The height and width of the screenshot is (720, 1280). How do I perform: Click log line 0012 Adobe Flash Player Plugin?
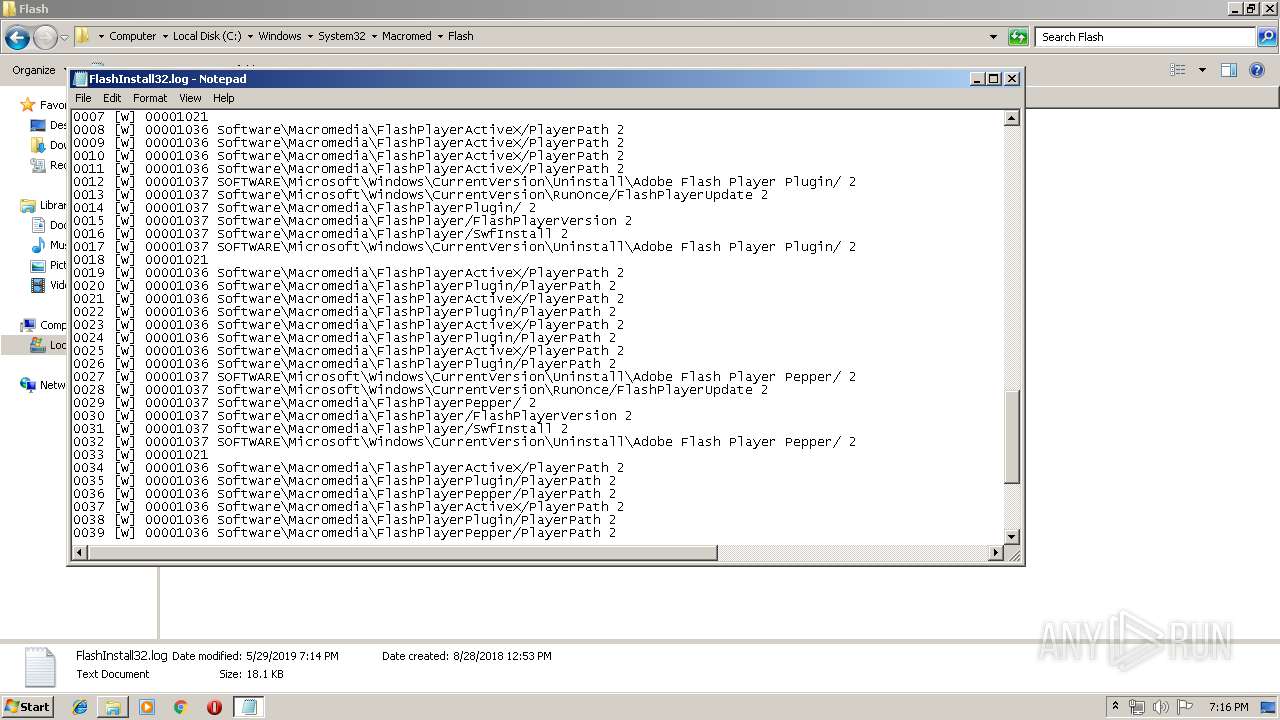point(464,182)
